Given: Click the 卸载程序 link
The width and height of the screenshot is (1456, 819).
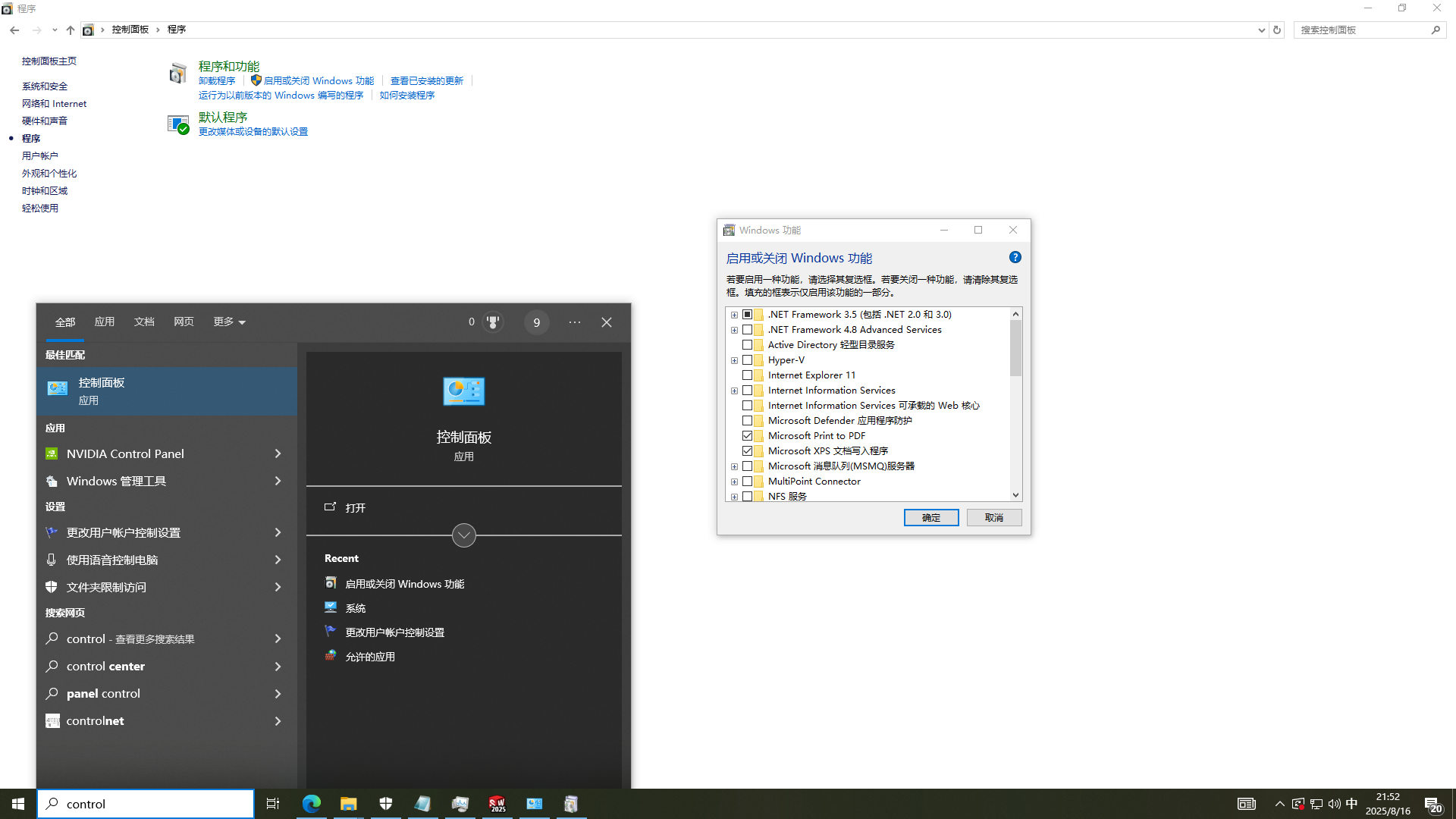Looking at the screenshot, I should (217, 80).
